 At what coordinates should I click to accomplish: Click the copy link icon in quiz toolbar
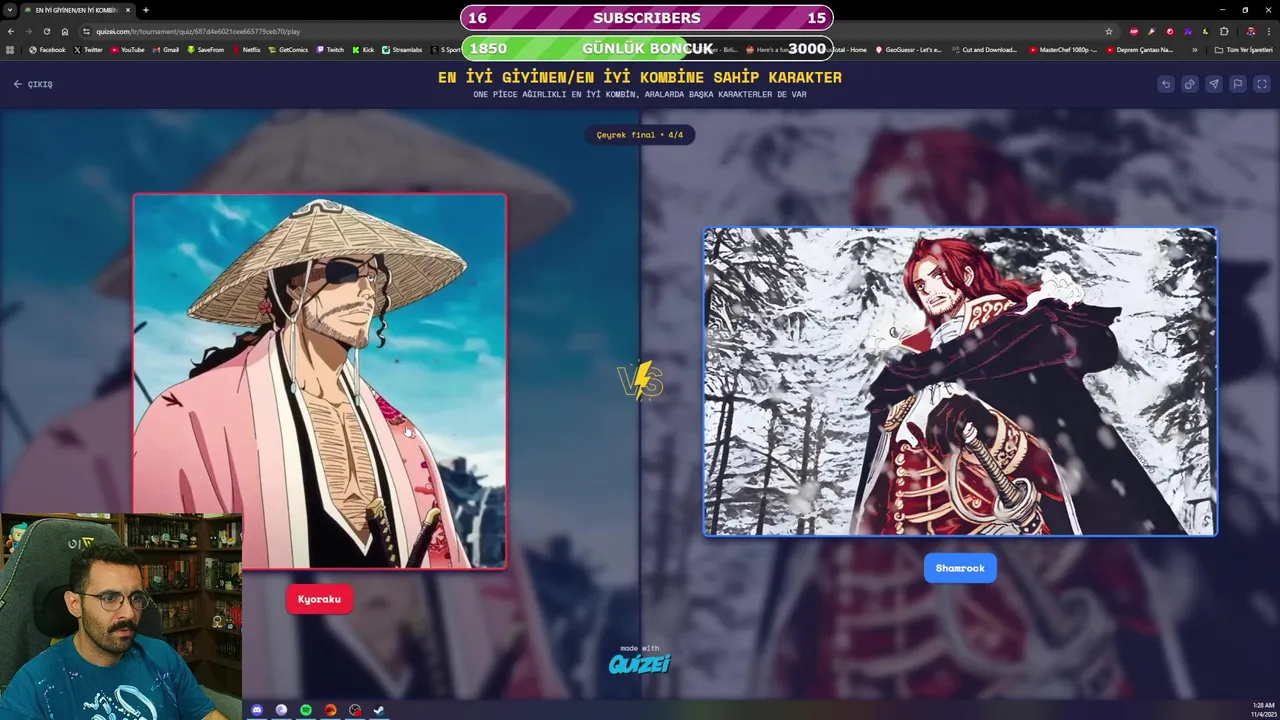[1190, 84]
